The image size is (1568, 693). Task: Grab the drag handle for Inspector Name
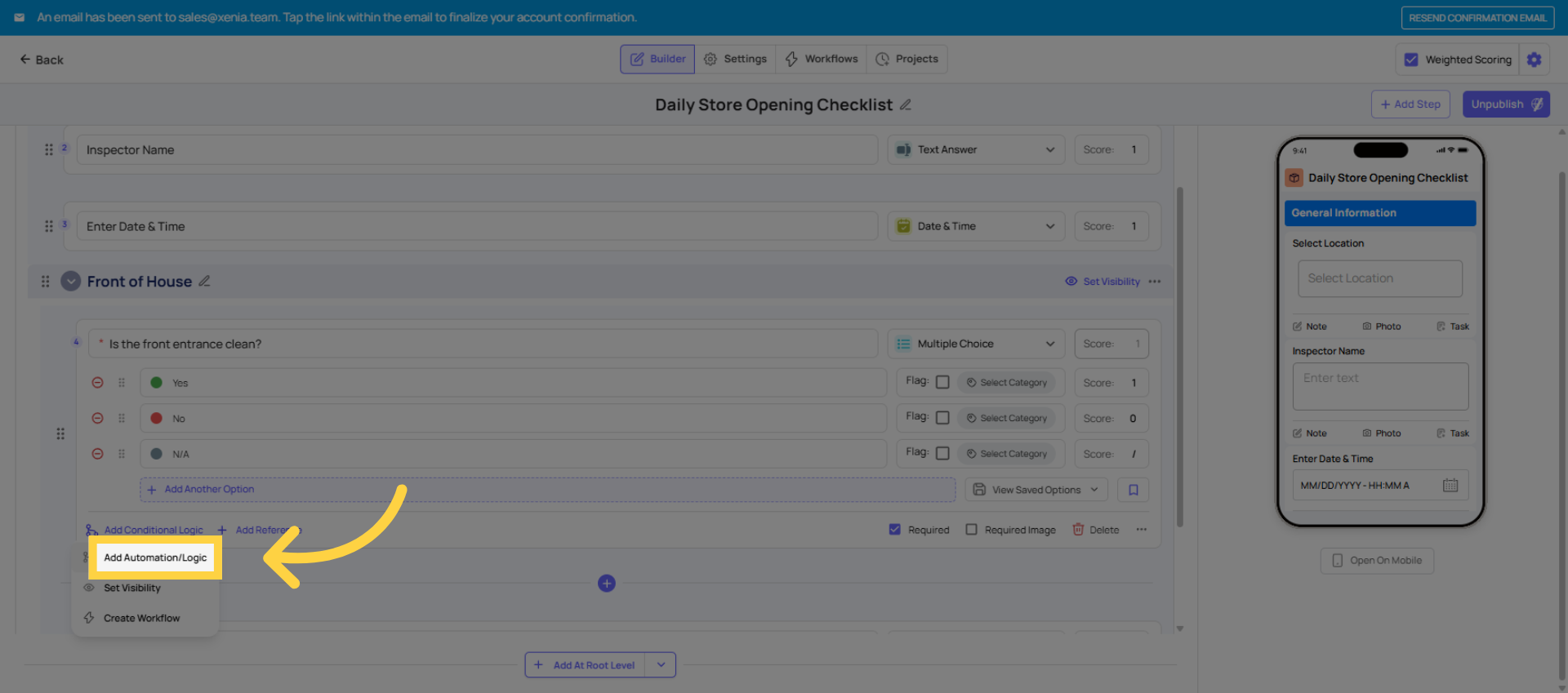[x=49, y=149]
